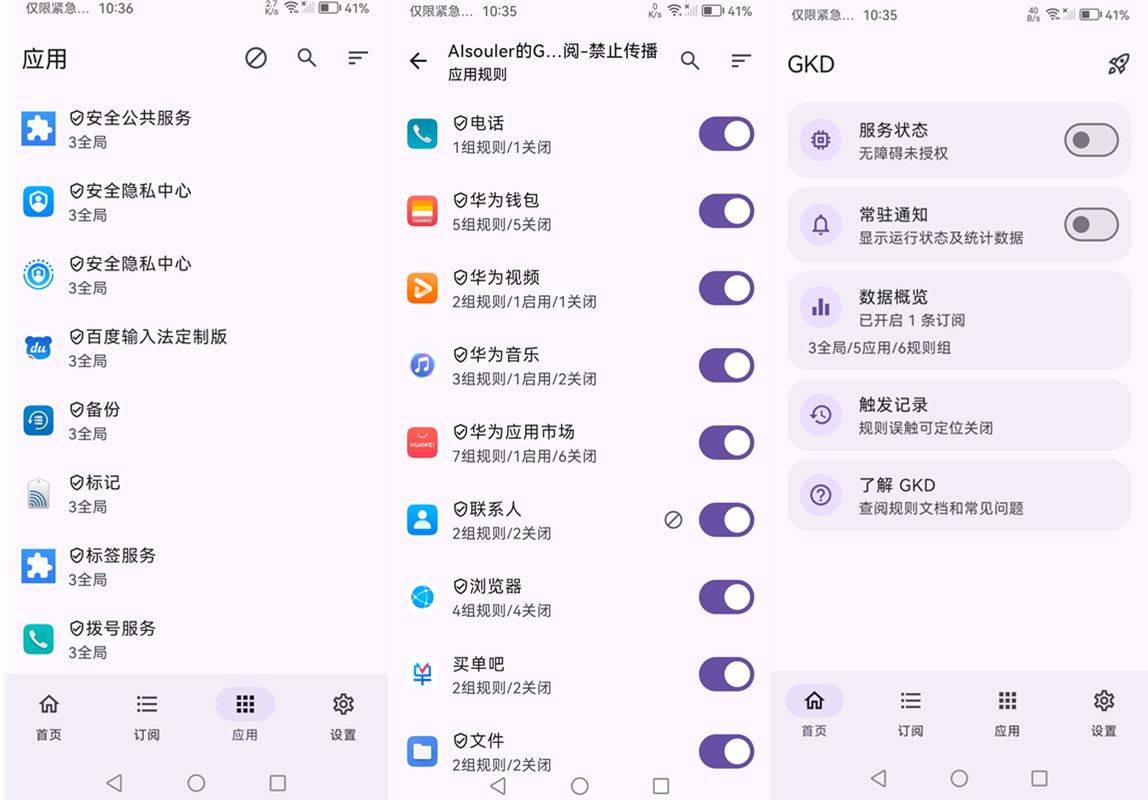Disable the 华为视频 rules switch
The width and height of the screenshot is (1148, 800).
(x=726, y=288)
